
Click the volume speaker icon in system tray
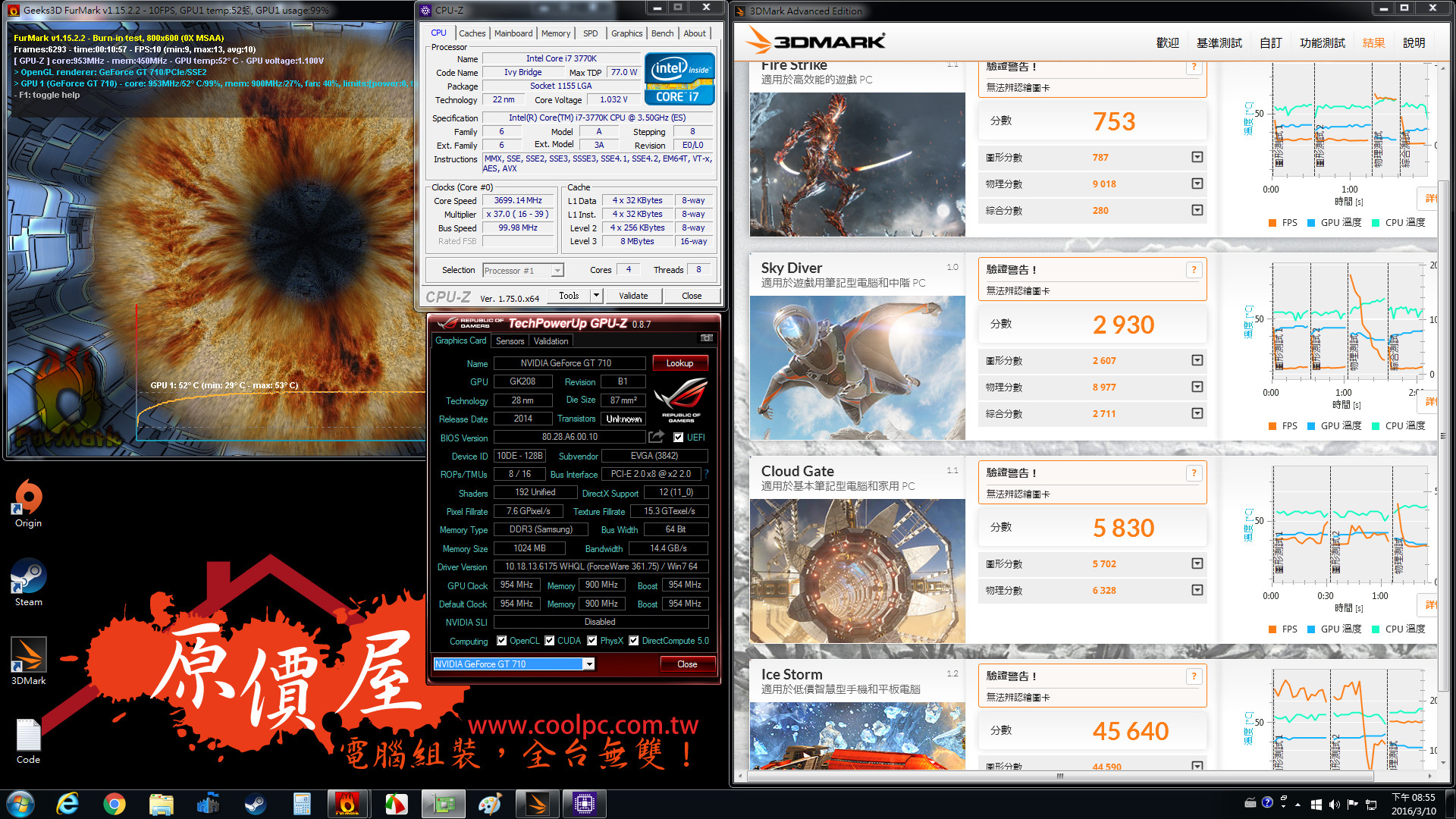(1335, 804)
